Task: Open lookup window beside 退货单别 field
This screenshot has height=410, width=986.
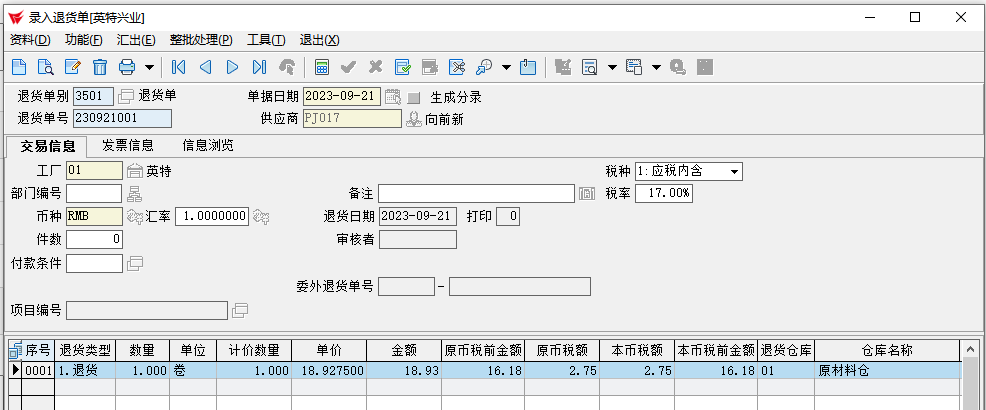Action: point(126,97)
